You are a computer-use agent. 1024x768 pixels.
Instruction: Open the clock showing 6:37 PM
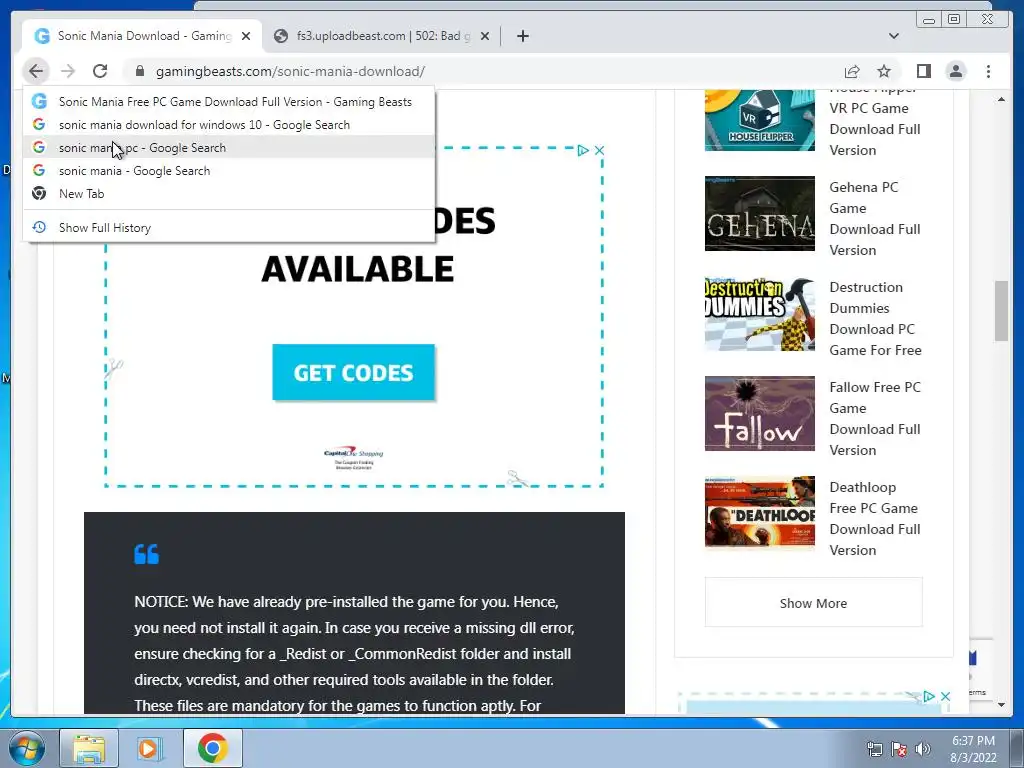(x=973, y=749)
